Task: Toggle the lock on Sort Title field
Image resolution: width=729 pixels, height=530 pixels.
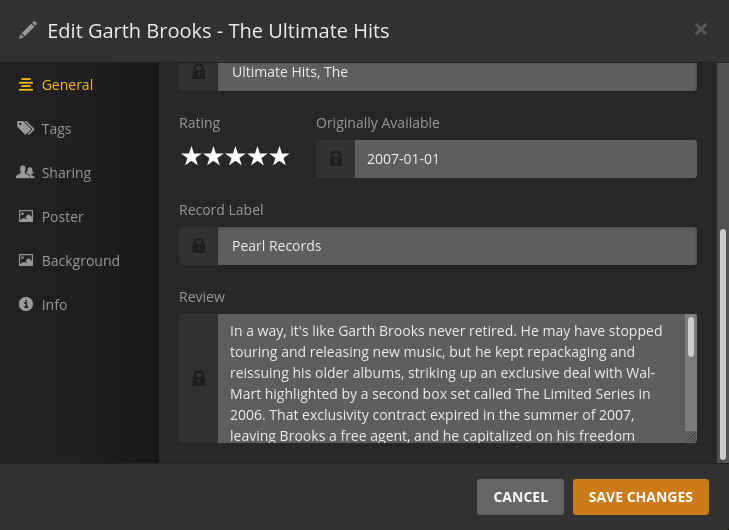Action: 198,73
